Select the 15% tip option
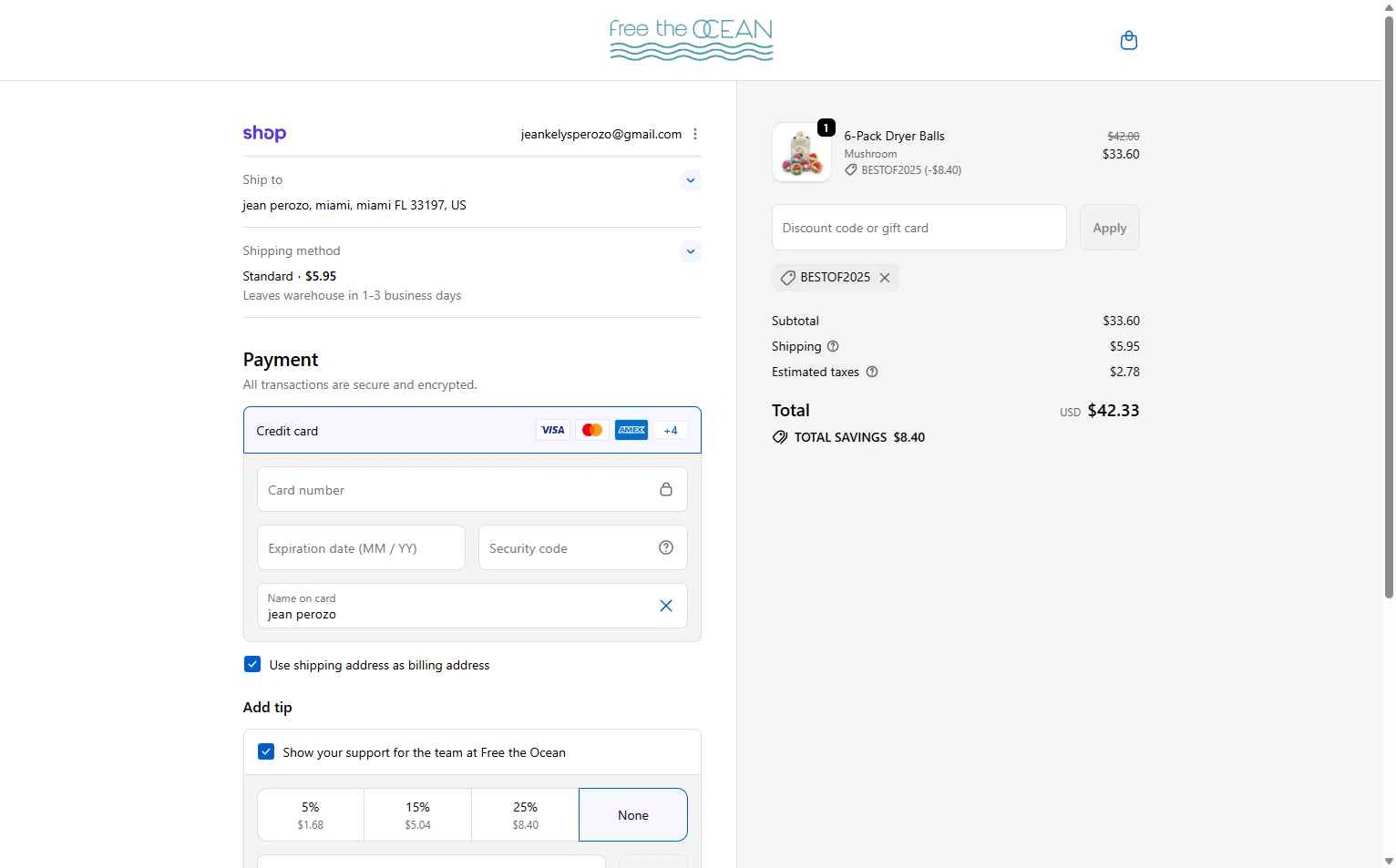This screenshot has width=1396, height=868. point(418,815)
